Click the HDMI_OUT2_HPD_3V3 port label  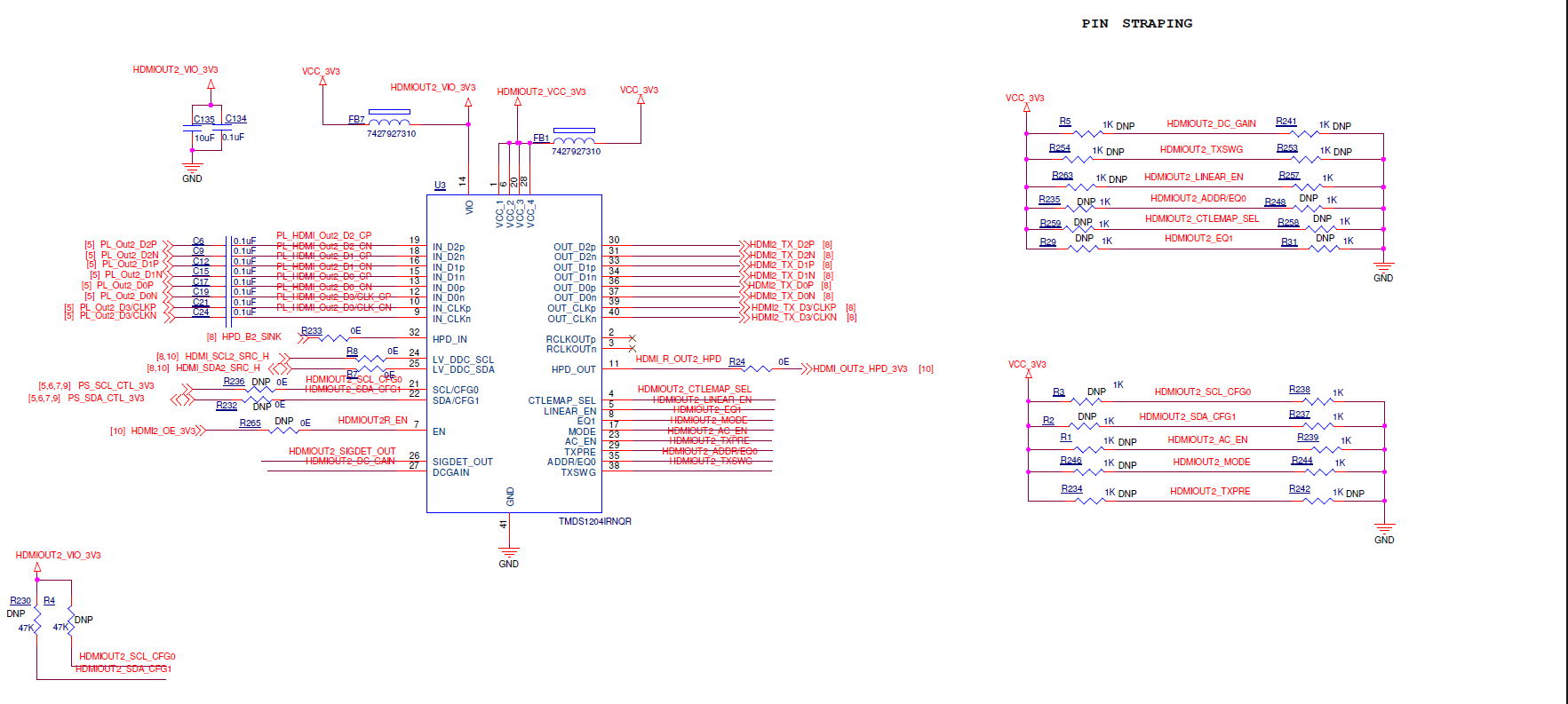pyautogui.click(x=860, y=368)
